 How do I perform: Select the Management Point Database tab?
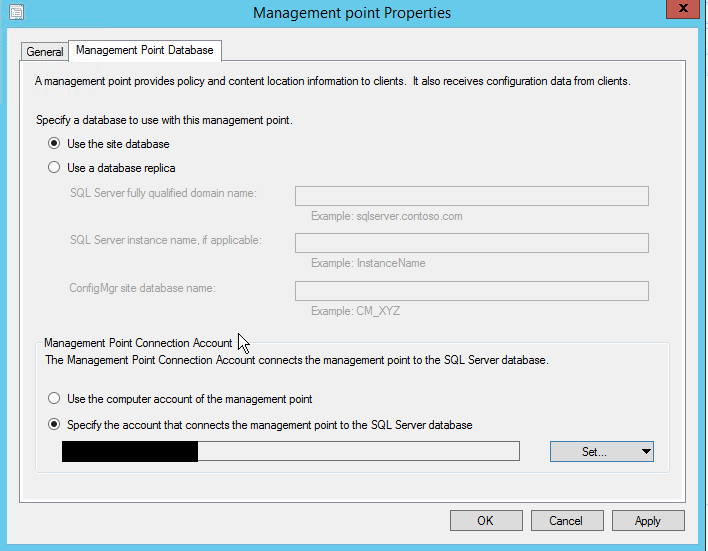point(144,50)
